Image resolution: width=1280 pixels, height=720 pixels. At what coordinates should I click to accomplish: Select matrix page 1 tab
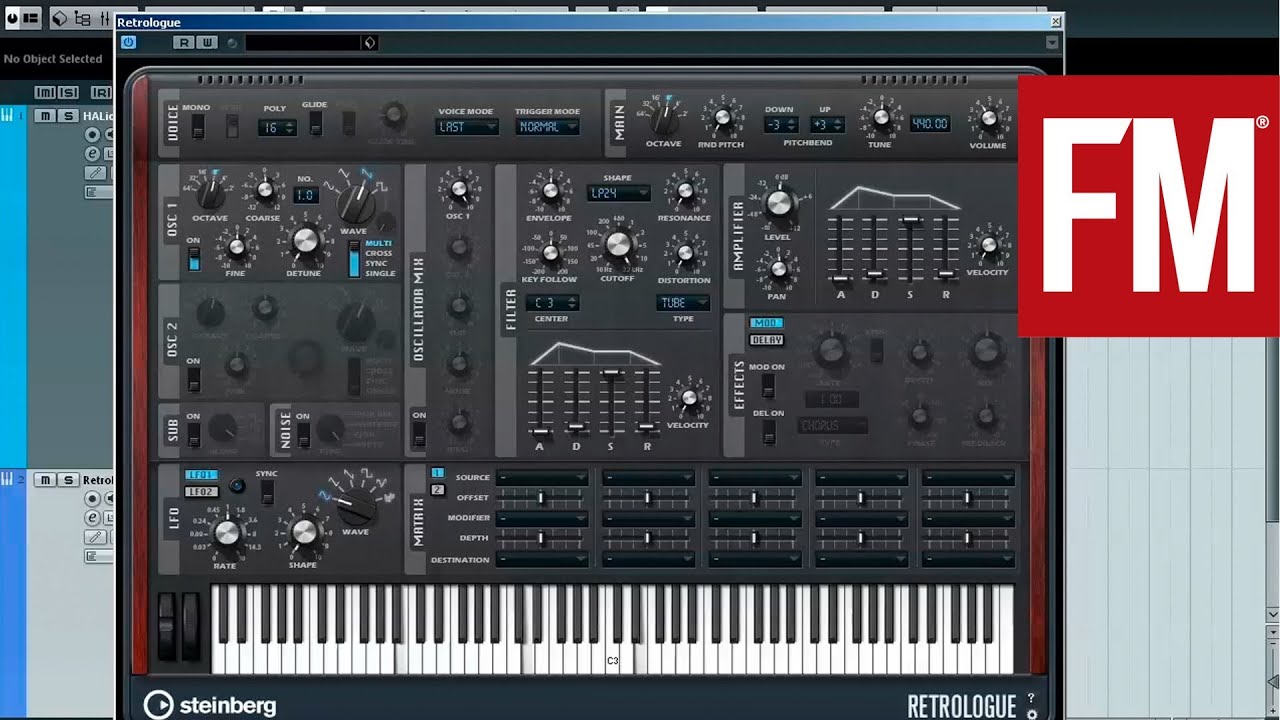(437, 473)
